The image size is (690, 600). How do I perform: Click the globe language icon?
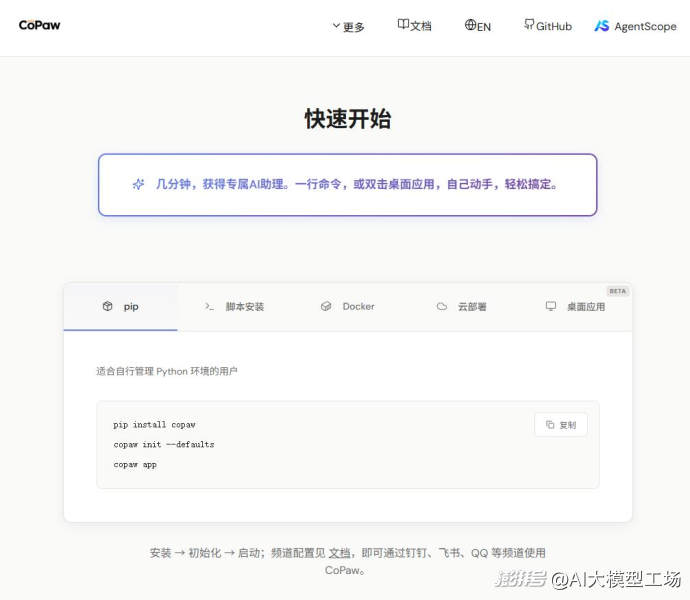click(x=470, y=25)
